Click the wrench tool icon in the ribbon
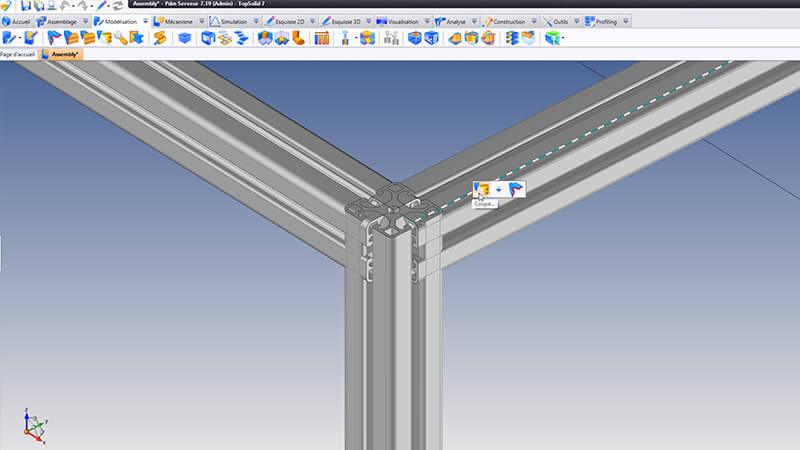This screenshot has height=450, width=800. tap(120, 38)
